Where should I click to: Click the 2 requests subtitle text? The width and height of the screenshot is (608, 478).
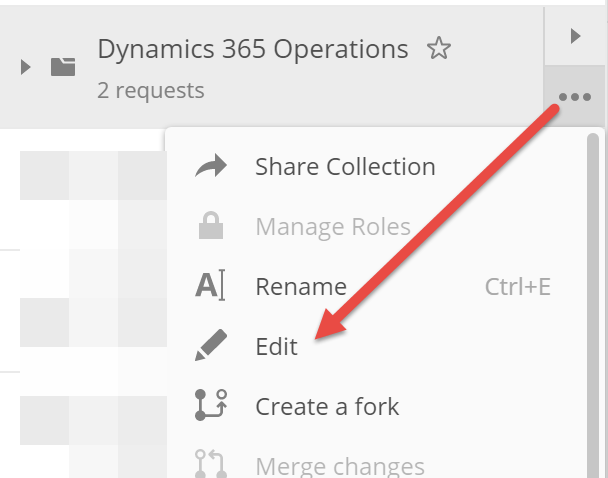pos(151,91)
